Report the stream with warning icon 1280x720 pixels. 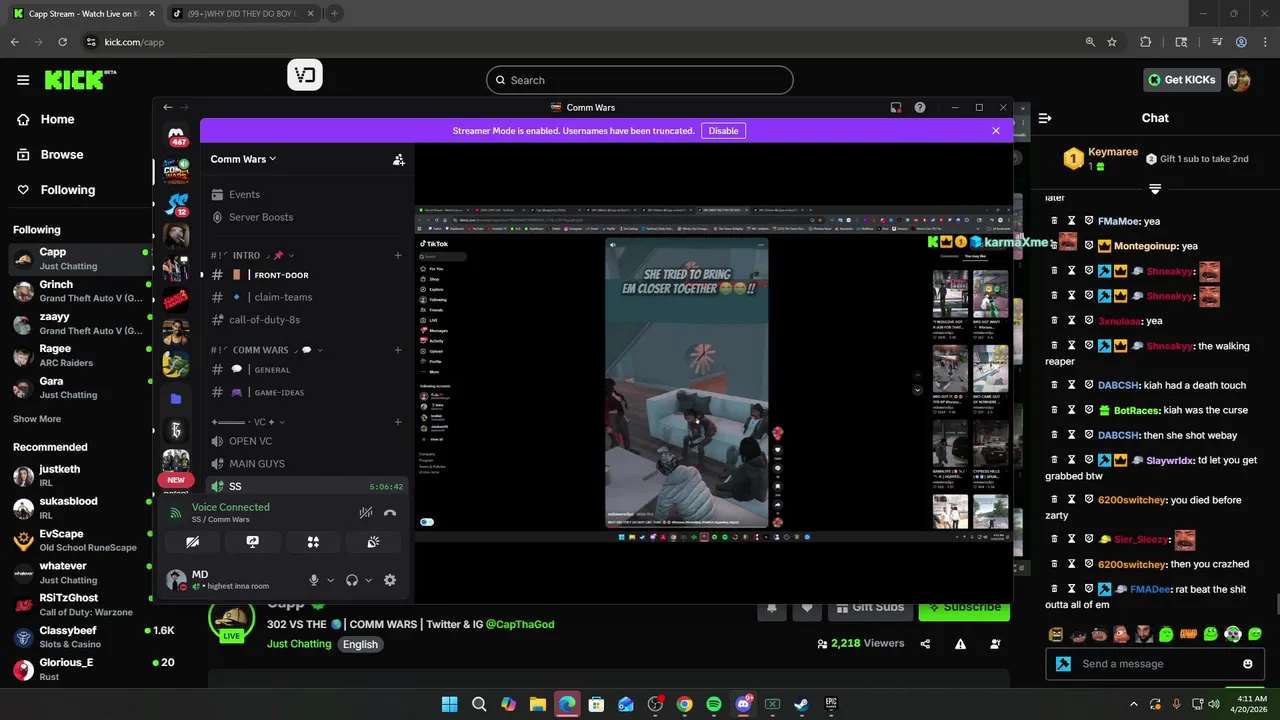(x=960, y=644)
